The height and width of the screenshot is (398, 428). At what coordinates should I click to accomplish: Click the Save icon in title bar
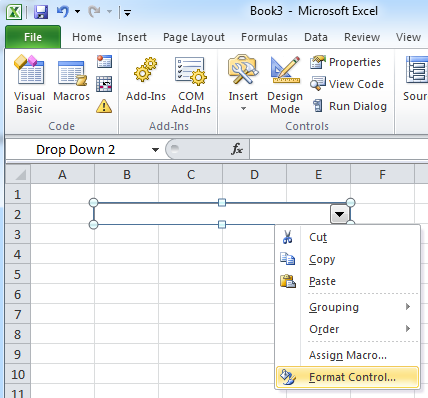pyautogui.click(x=41, y=12)
